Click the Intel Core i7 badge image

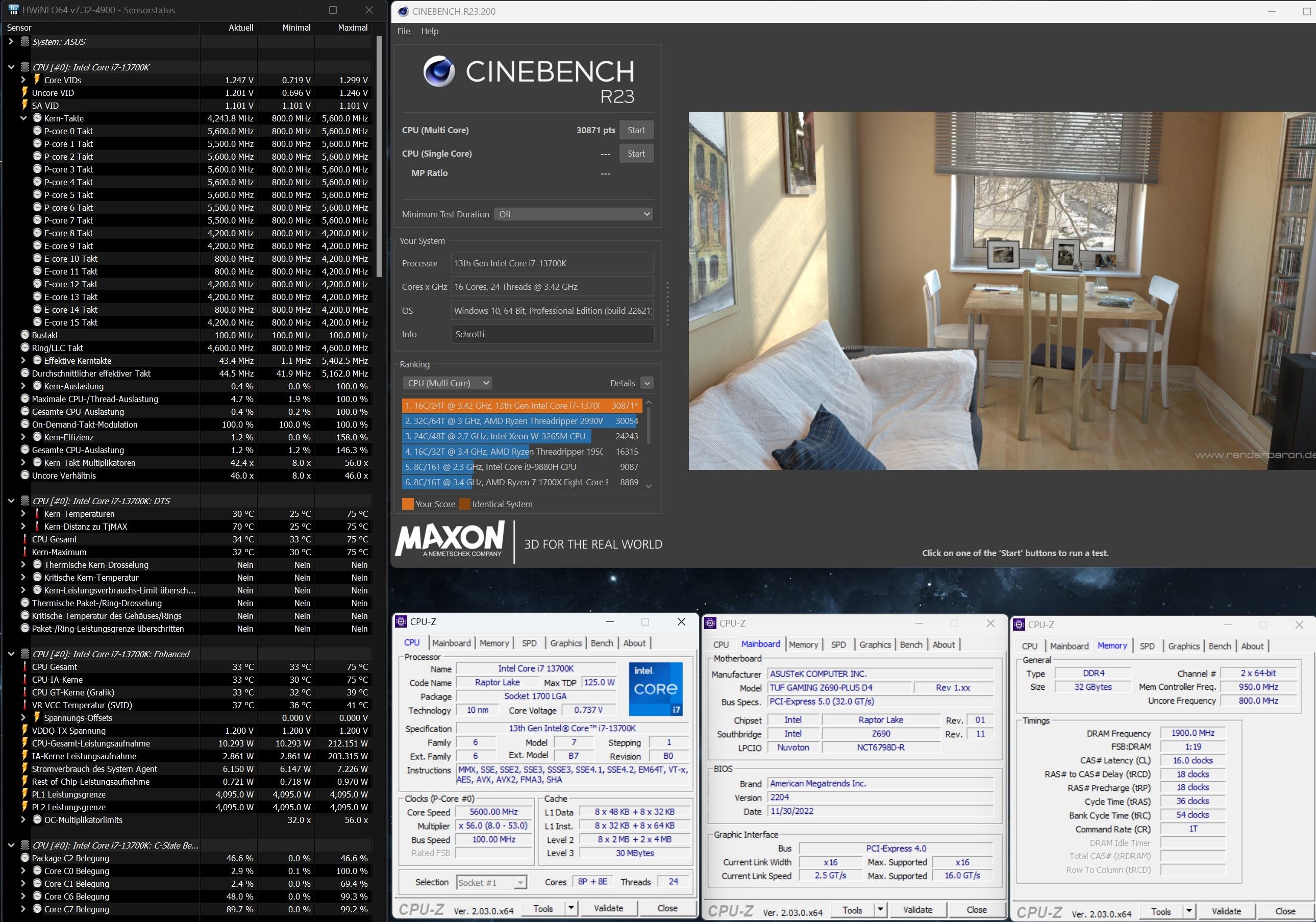click(656, 688)
